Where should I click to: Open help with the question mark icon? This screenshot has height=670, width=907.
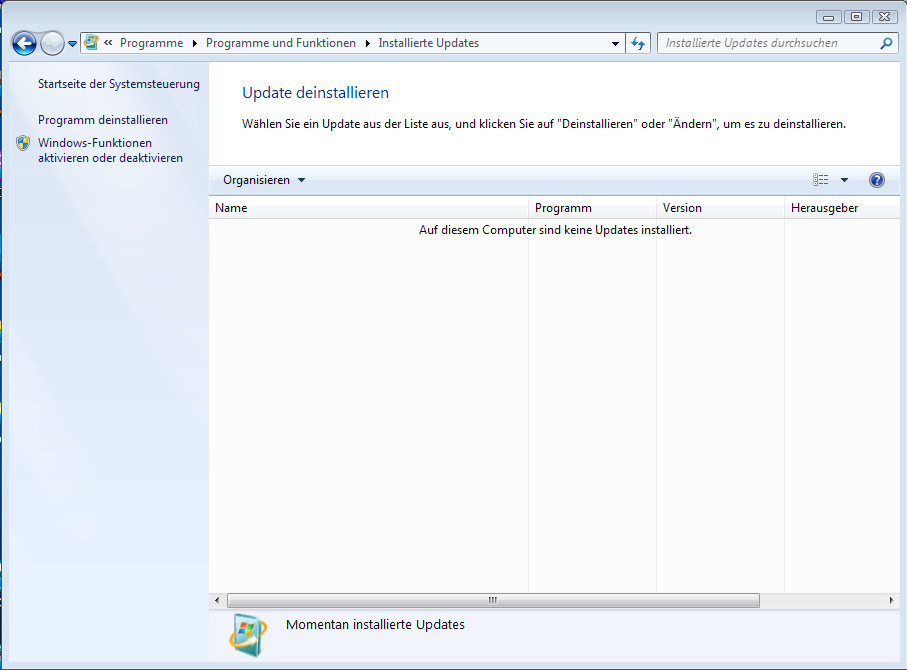click(x=876, y=180)
